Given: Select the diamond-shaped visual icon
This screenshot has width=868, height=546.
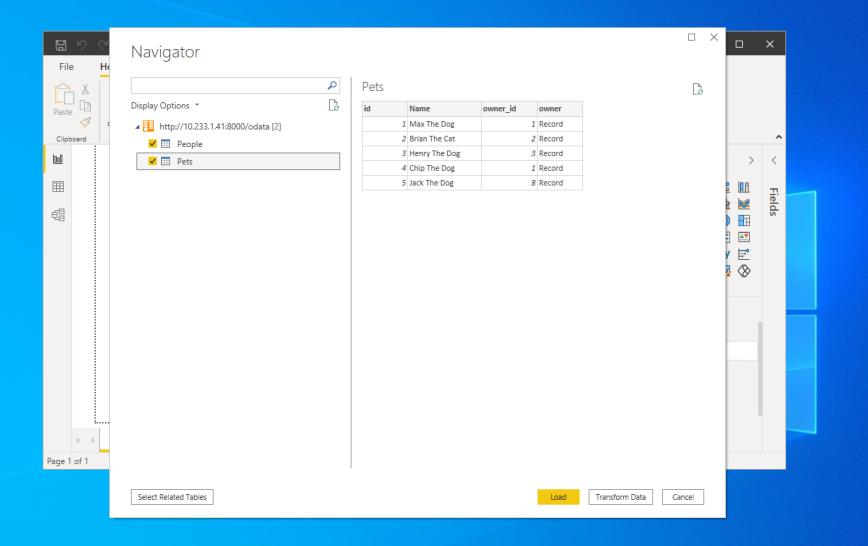Looking at the screenshot, I should click(x=744, y=271).
